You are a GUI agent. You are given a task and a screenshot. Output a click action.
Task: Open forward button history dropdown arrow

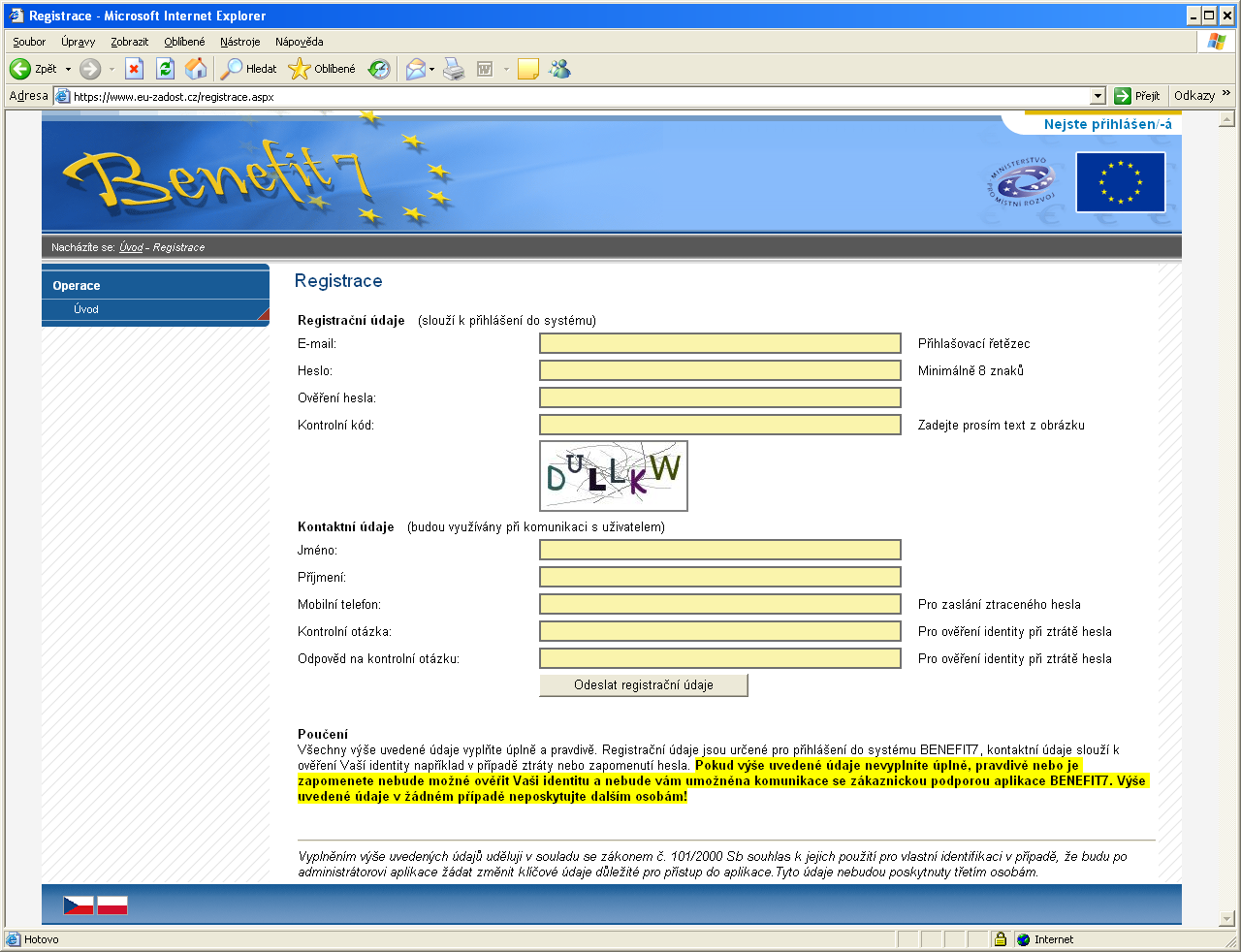pyautogui.click(x=111, y=69)
